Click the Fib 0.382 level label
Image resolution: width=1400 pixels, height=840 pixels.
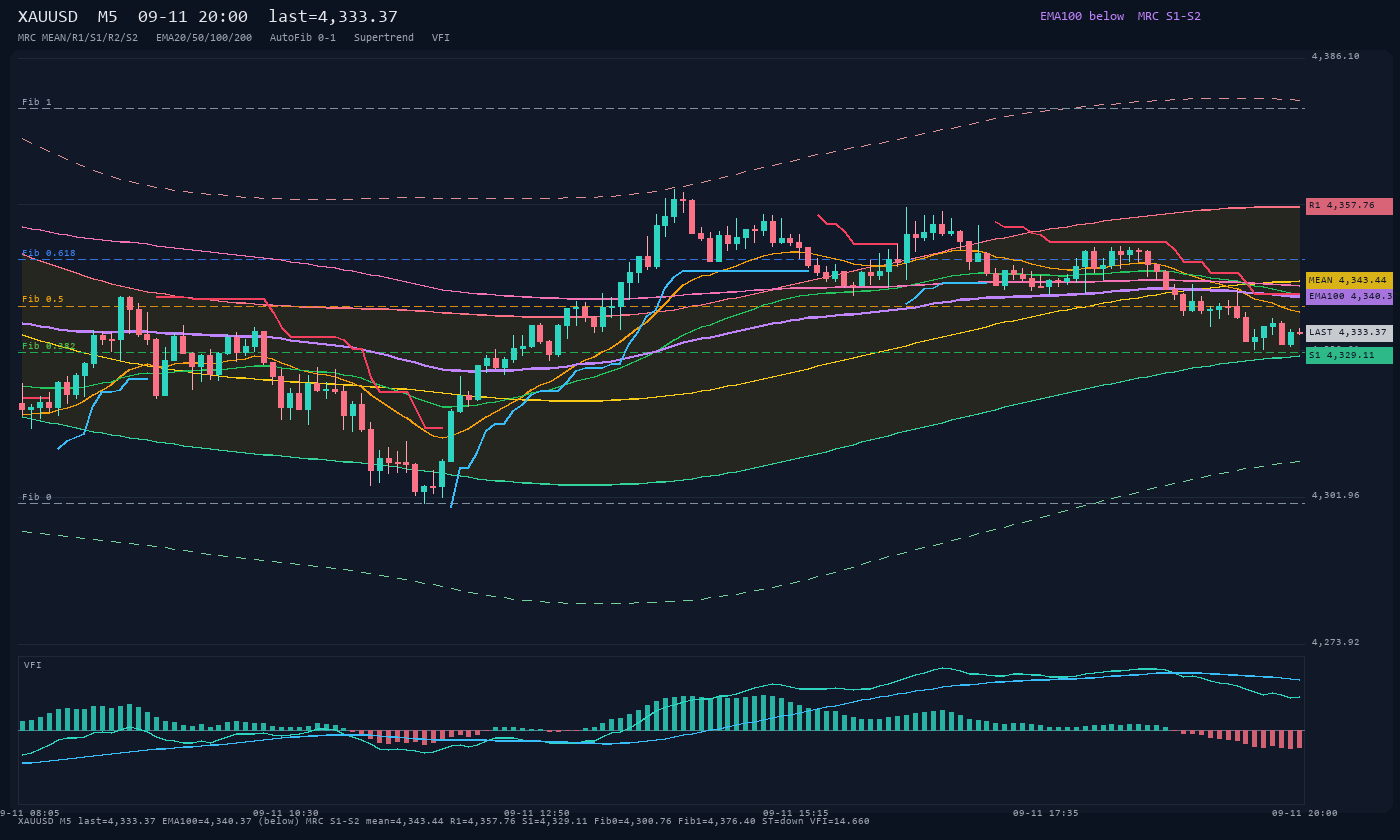click(x=49, y=346)
